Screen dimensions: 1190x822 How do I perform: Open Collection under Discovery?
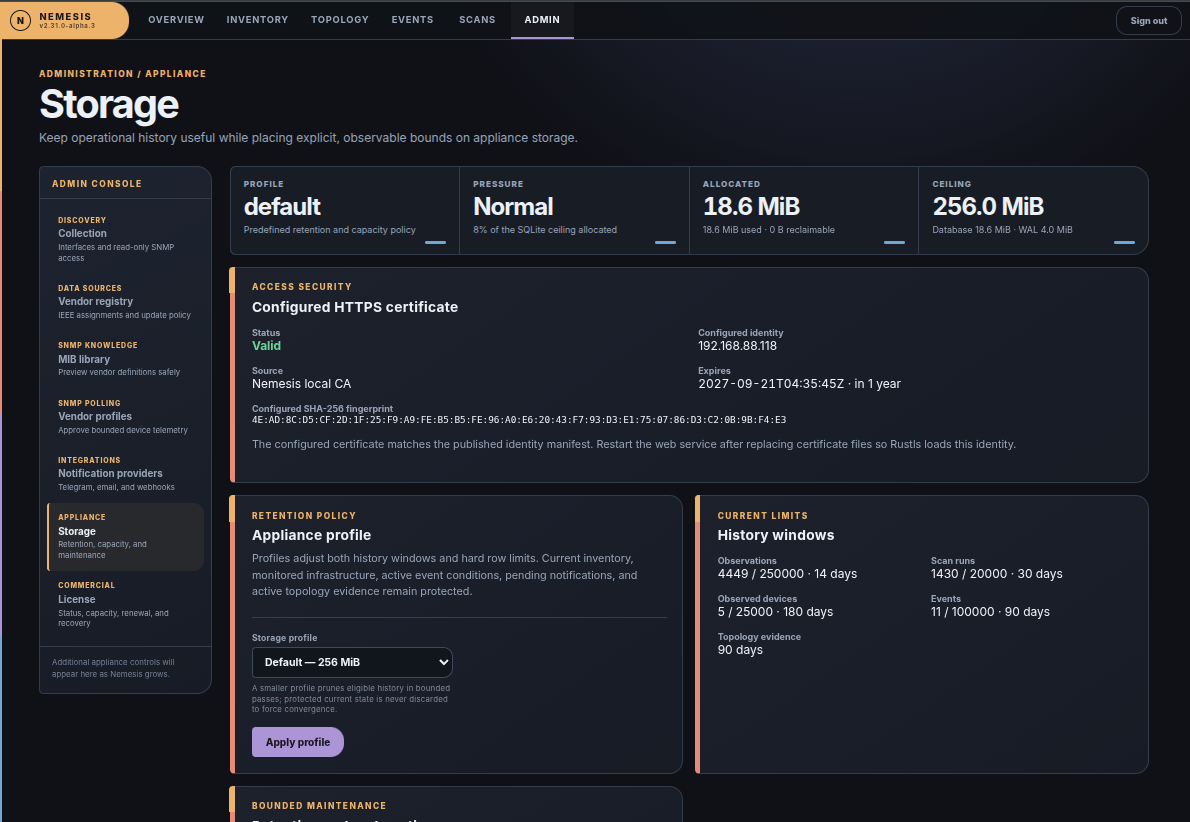(x=125, y=238)
